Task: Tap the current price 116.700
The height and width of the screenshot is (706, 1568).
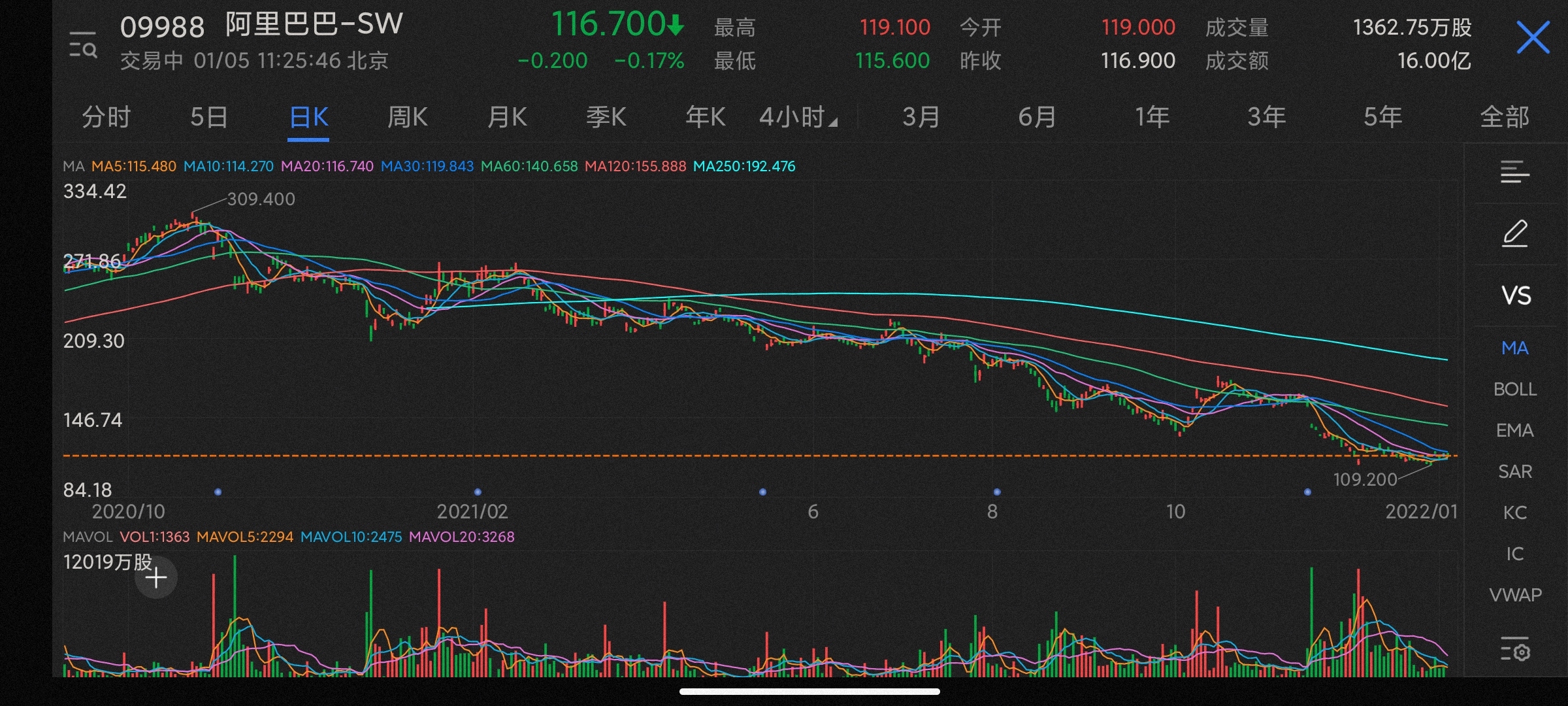Action: pyautogui.click(x=608, y=24)
